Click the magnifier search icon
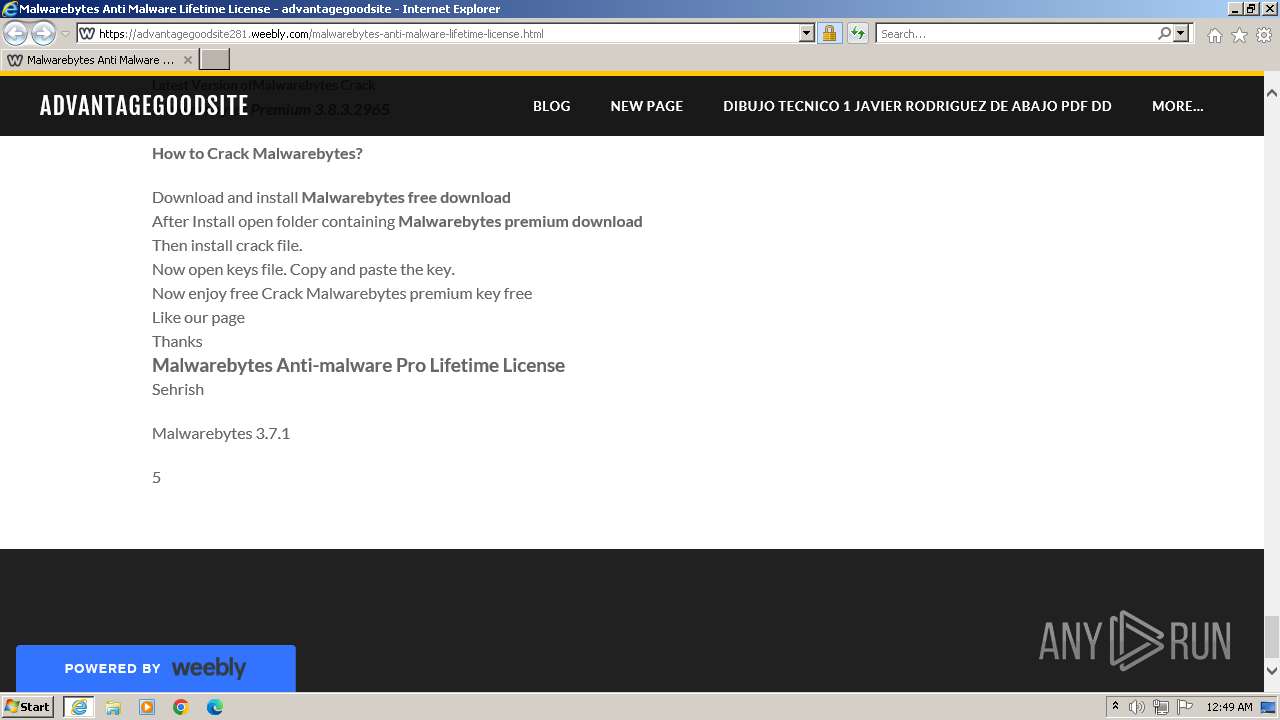The height and width of the screenshot is (720, 1280). click(x=1164, y=33)
